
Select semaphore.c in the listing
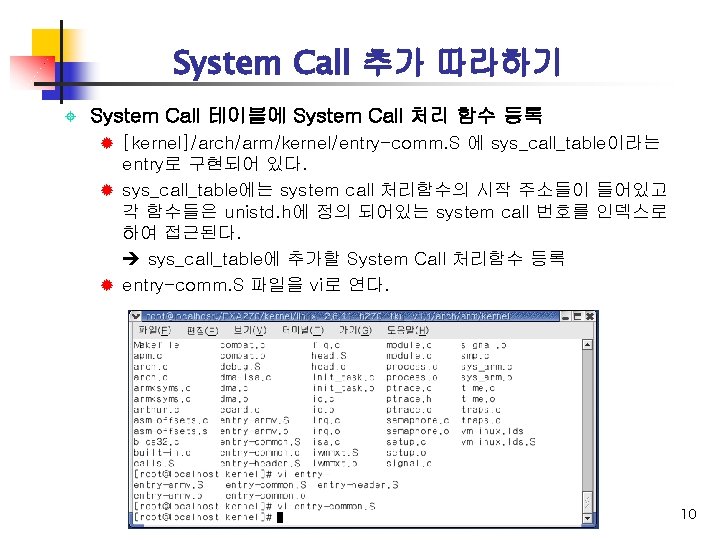tap(417, 420)
